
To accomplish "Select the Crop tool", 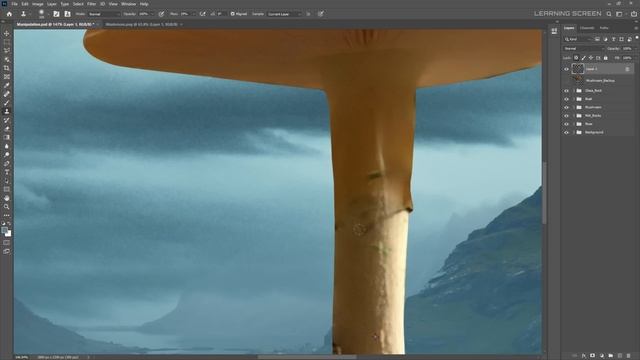I will coord(7,68).
